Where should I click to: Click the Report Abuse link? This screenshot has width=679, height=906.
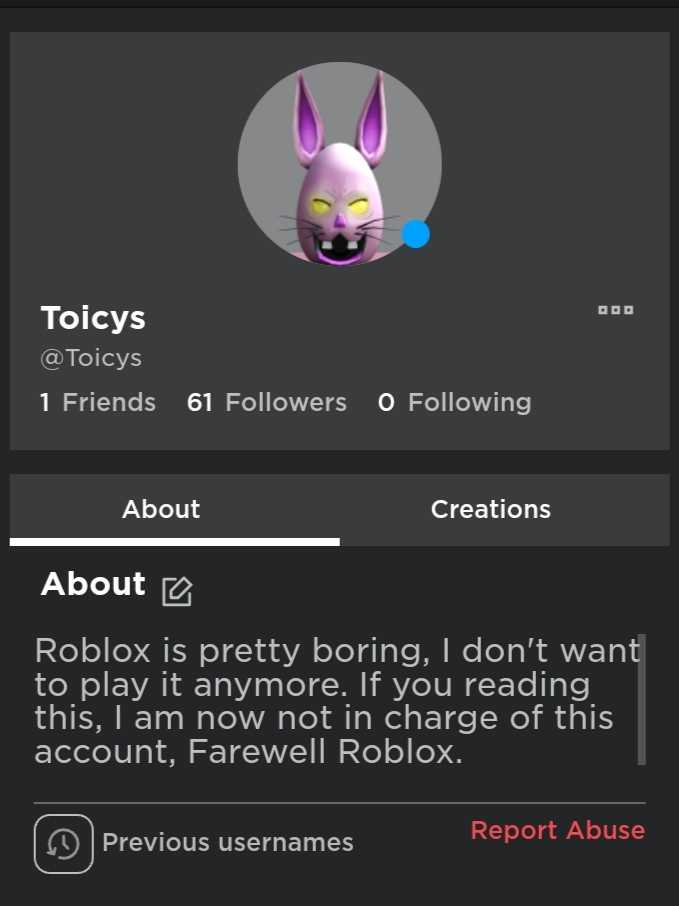[x=557, y=830]
